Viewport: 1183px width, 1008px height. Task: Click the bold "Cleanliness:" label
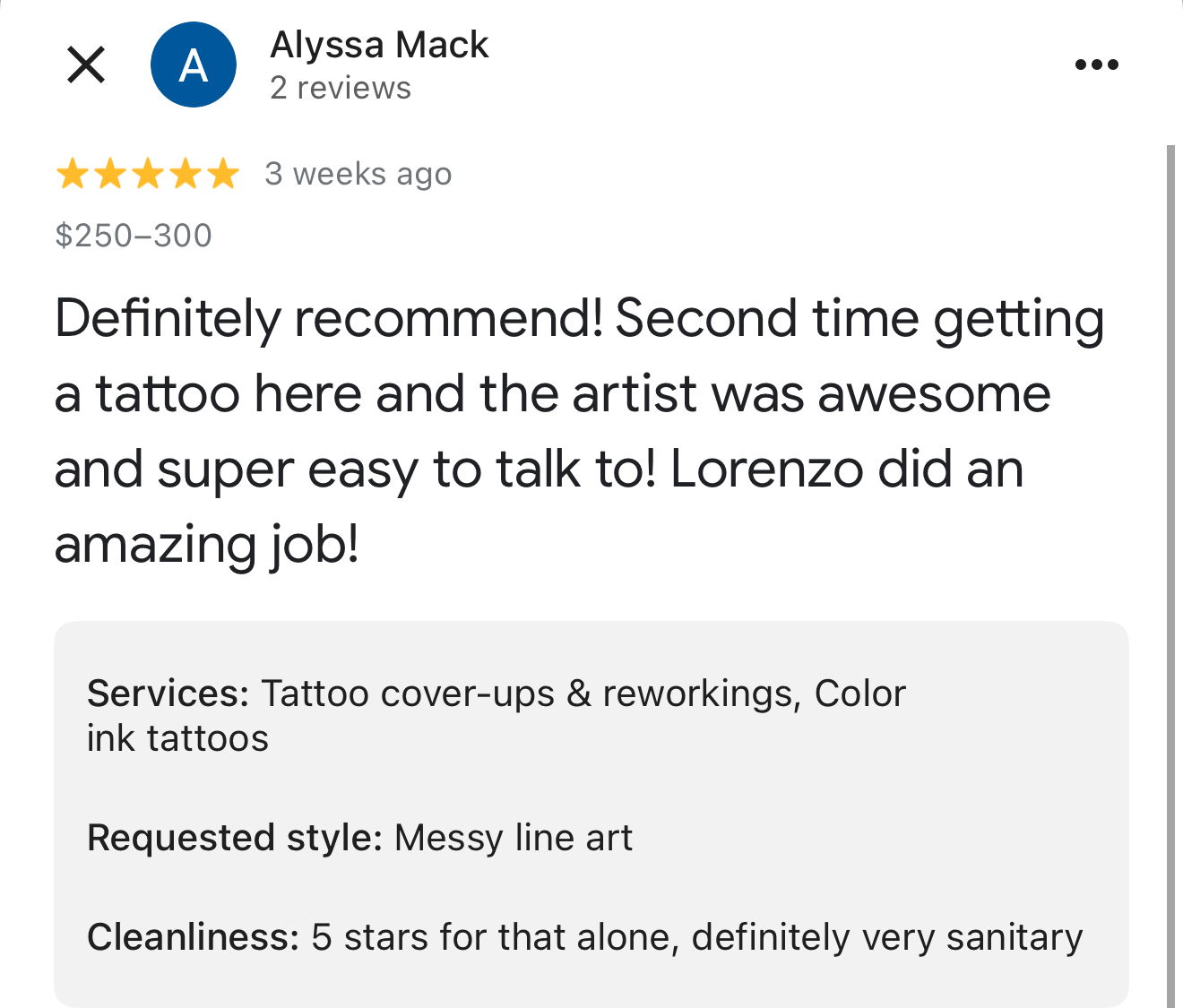[193, 937]
